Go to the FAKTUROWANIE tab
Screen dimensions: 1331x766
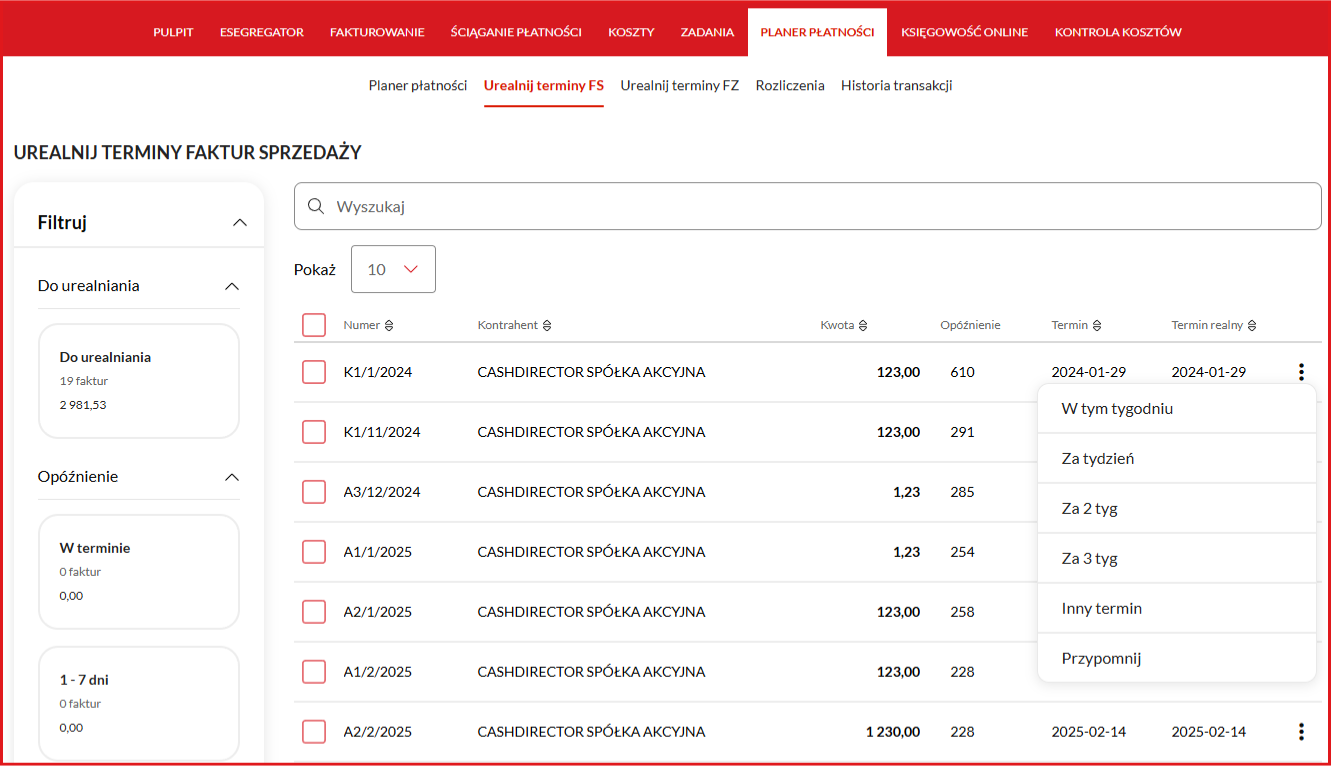[377, 32]
